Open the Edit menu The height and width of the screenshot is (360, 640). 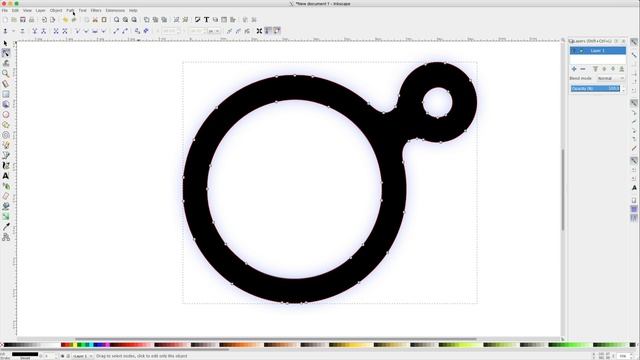point(15,11)
